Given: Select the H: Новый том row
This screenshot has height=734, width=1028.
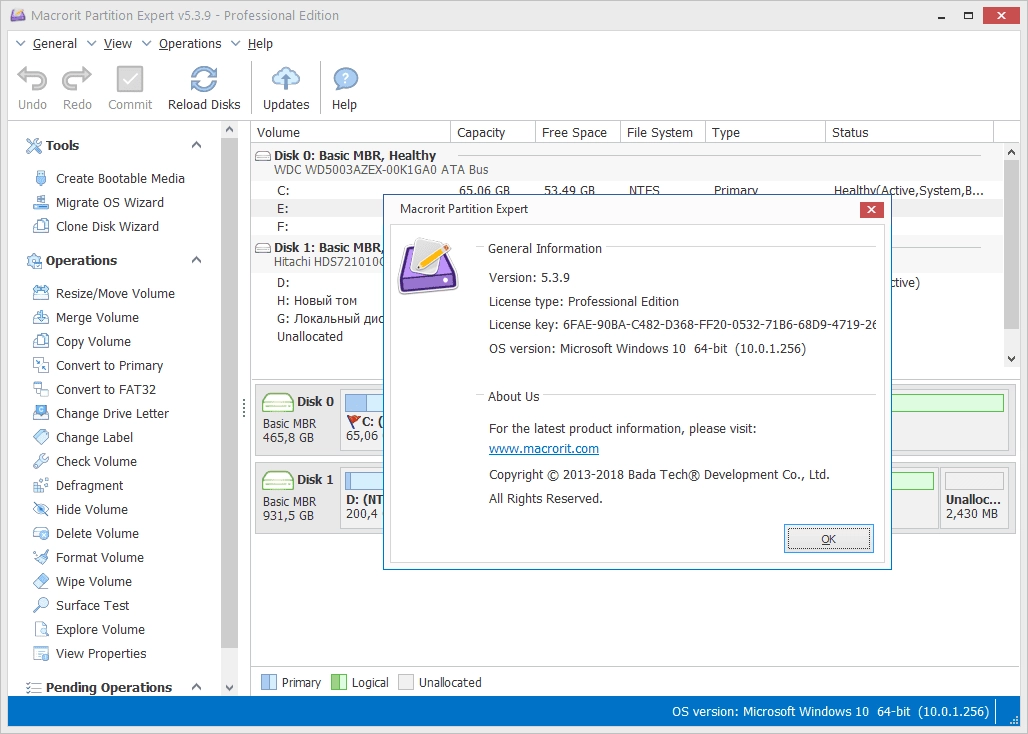Looking at the screenshot, I should click(x=318, y=301).
